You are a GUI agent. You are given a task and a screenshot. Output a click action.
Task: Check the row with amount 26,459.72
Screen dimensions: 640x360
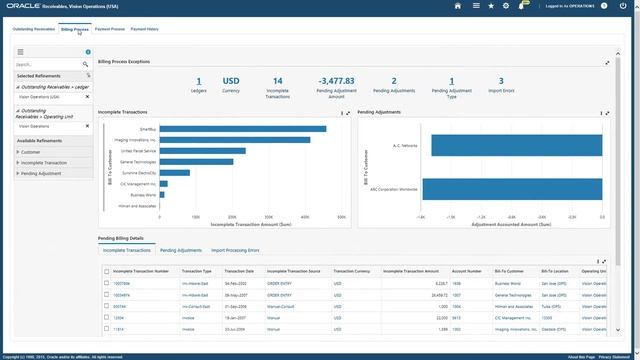coord(107,294)
